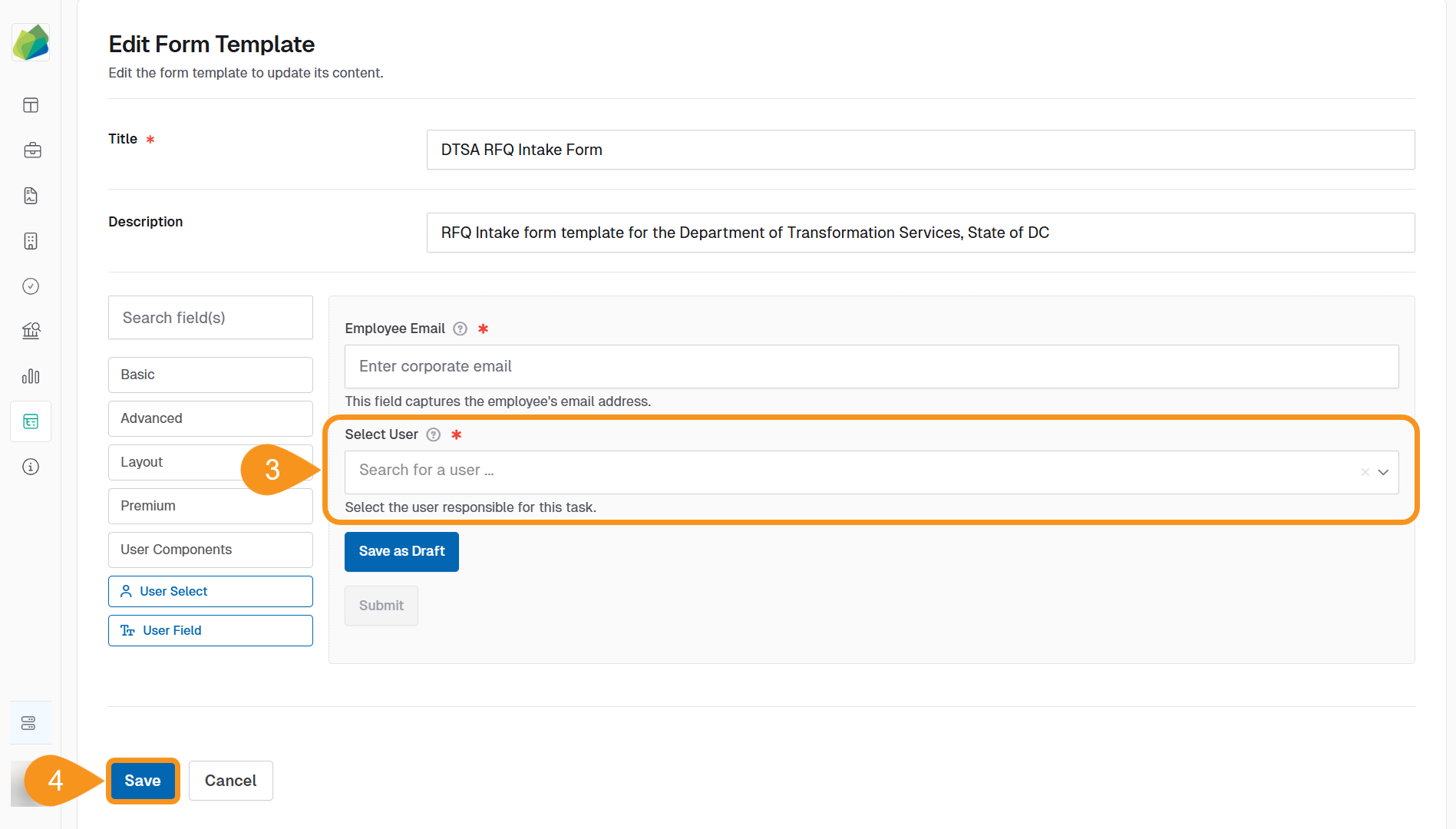Open the dashboard layout icon in sidebar
The image size is (1456, 829).
[x=31, y=105]
